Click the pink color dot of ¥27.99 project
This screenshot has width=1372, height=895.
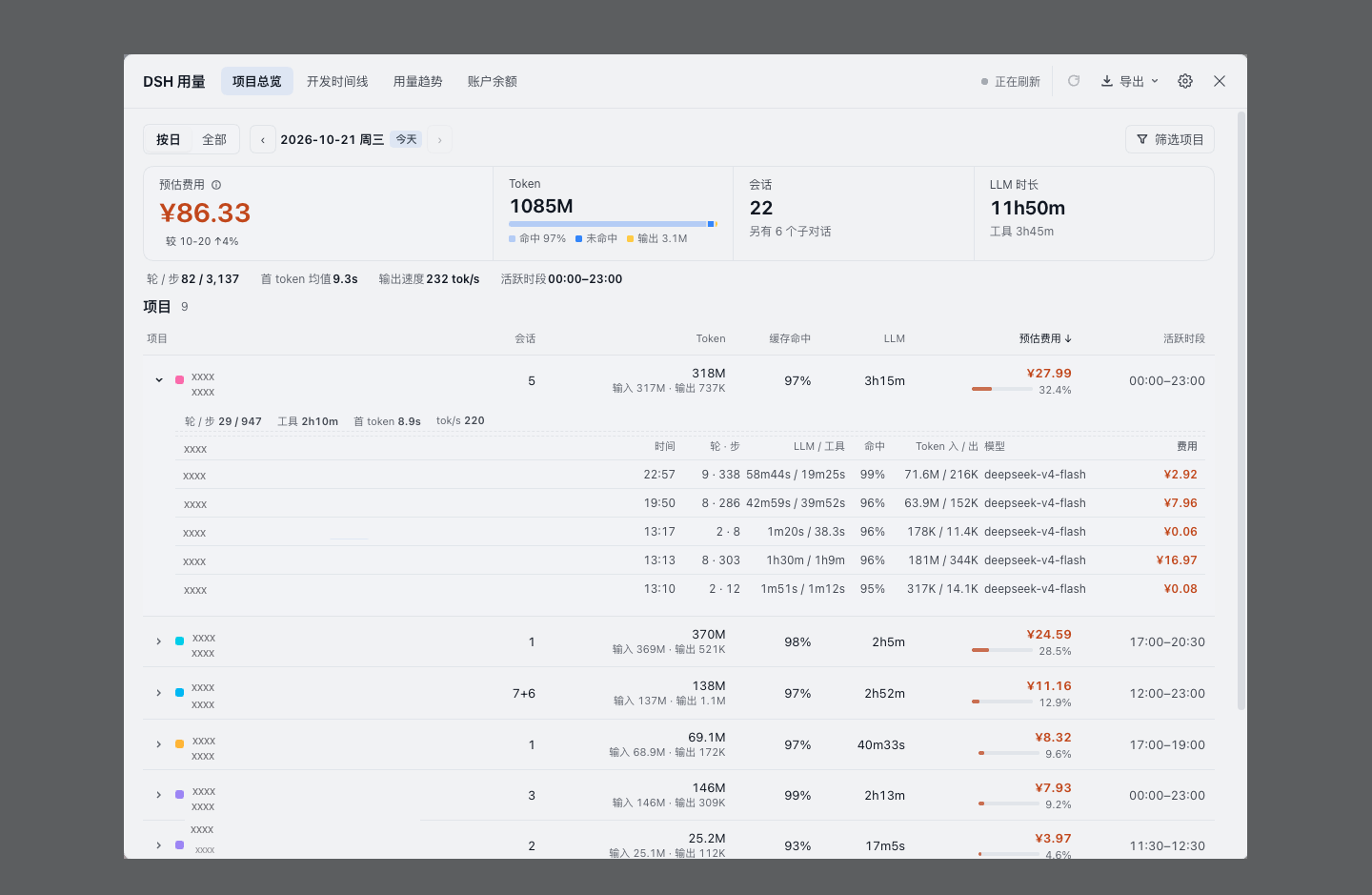[x=180, y=380]
